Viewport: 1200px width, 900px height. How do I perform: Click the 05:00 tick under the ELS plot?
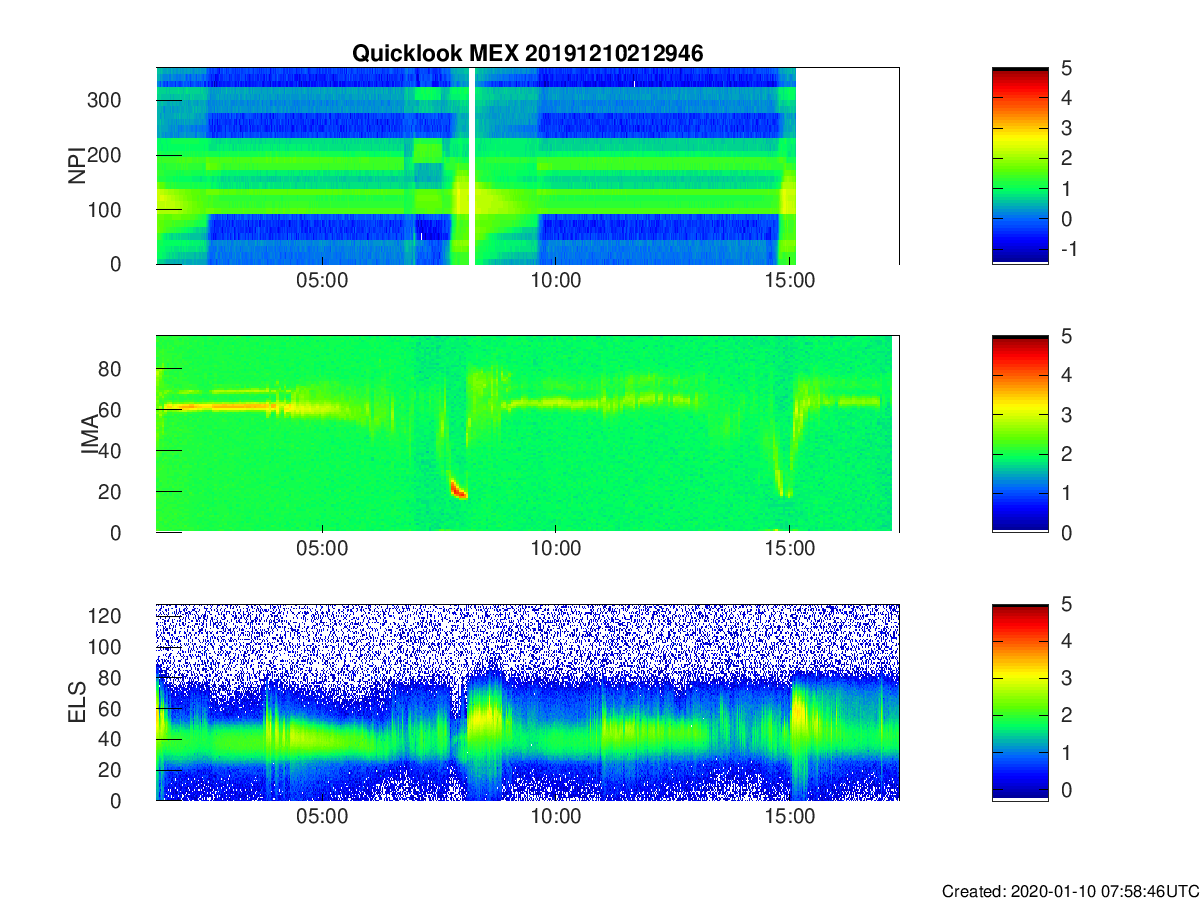point(322,816)
